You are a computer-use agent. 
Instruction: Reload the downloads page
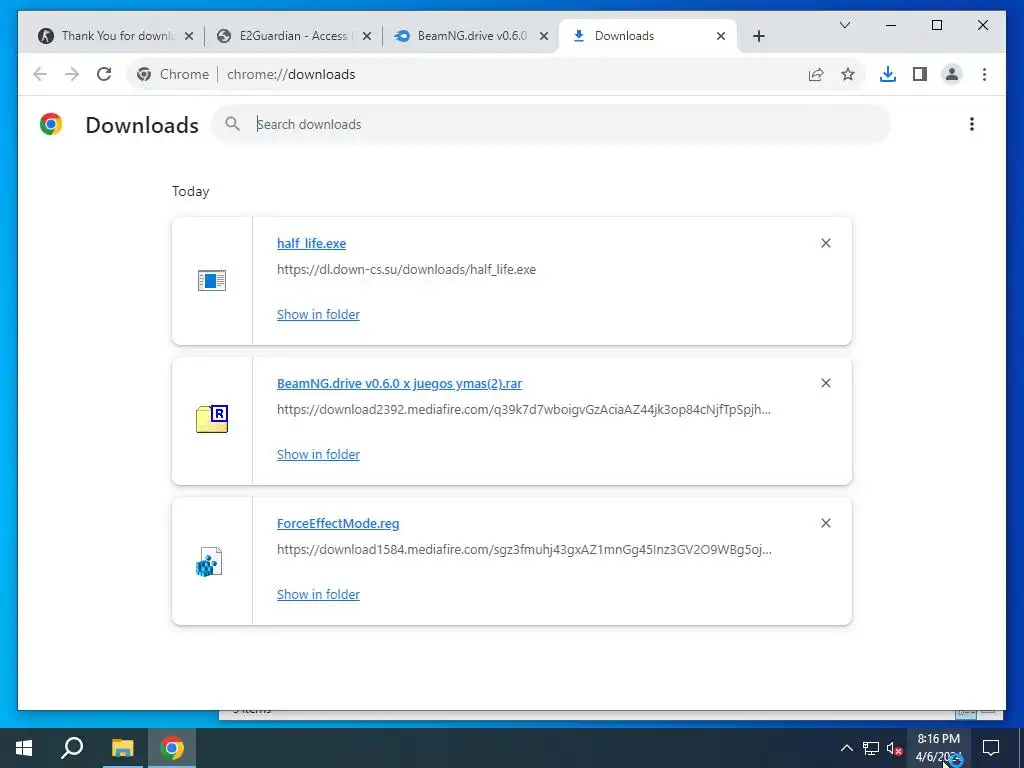[104, 74]
